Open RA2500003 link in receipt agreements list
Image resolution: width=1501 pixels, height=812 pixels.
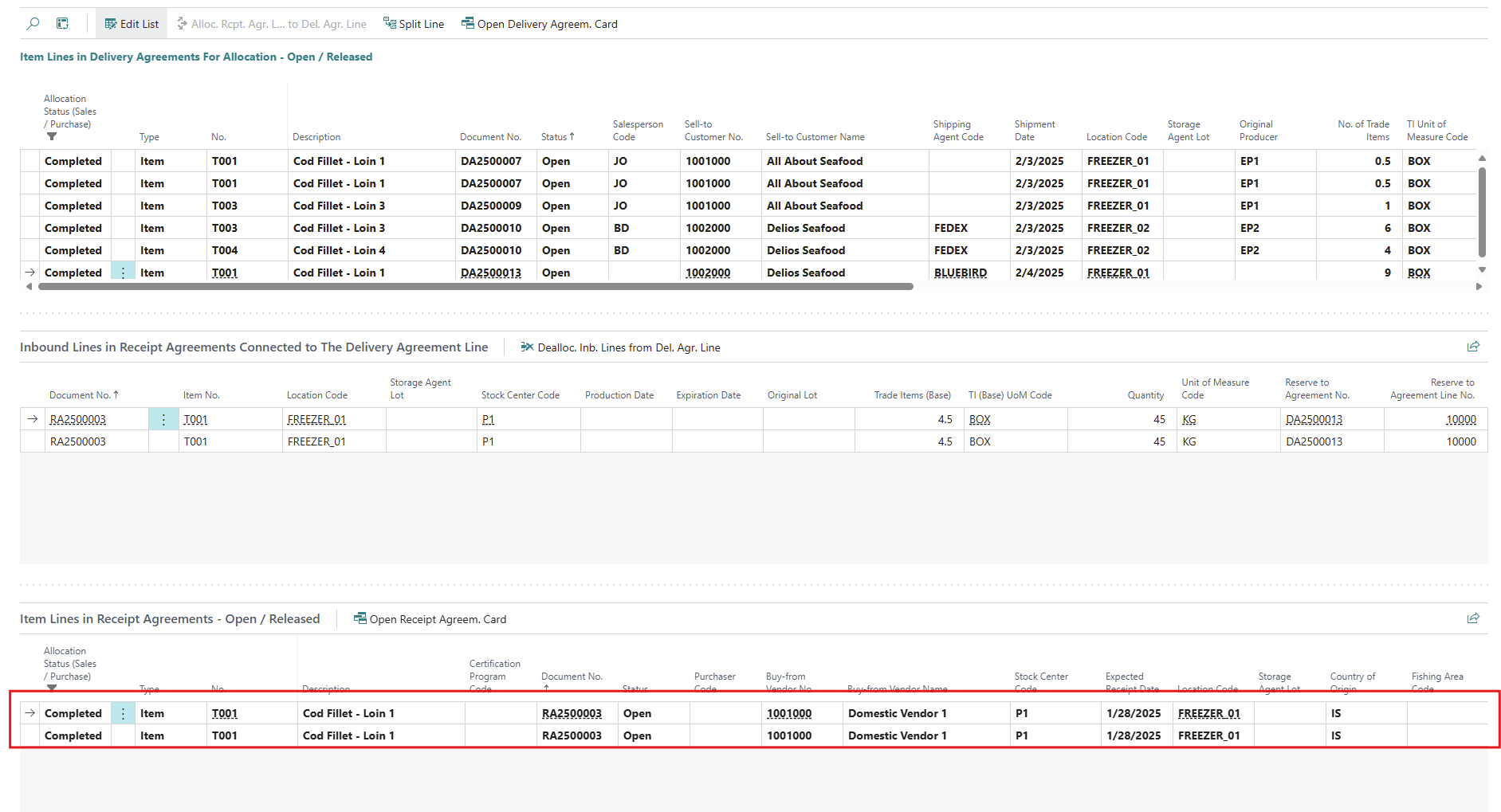572,713
